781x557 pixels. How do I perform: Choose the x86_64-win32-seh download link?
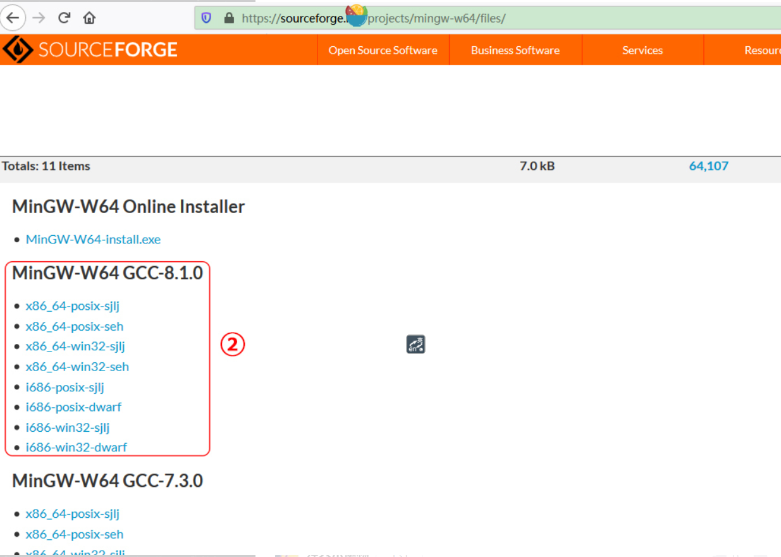click(77, 366)
